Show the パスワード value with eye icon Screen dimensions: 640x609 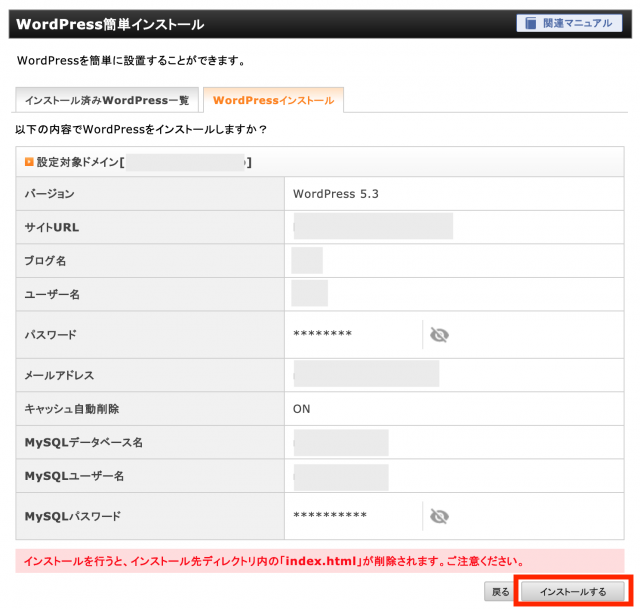click(x=439, y=335)
